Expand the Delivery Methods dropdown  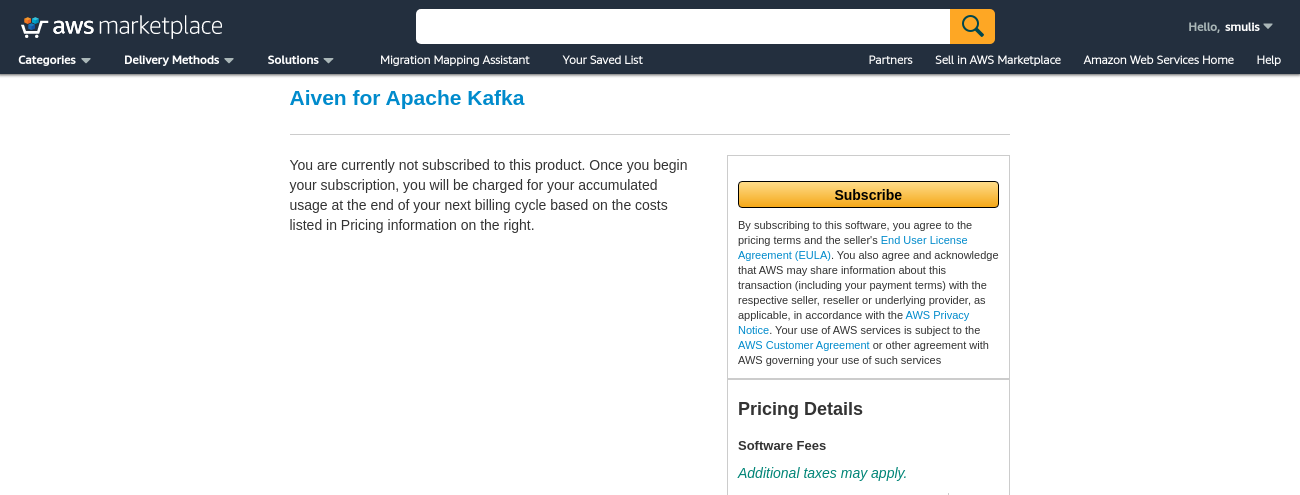178,60
